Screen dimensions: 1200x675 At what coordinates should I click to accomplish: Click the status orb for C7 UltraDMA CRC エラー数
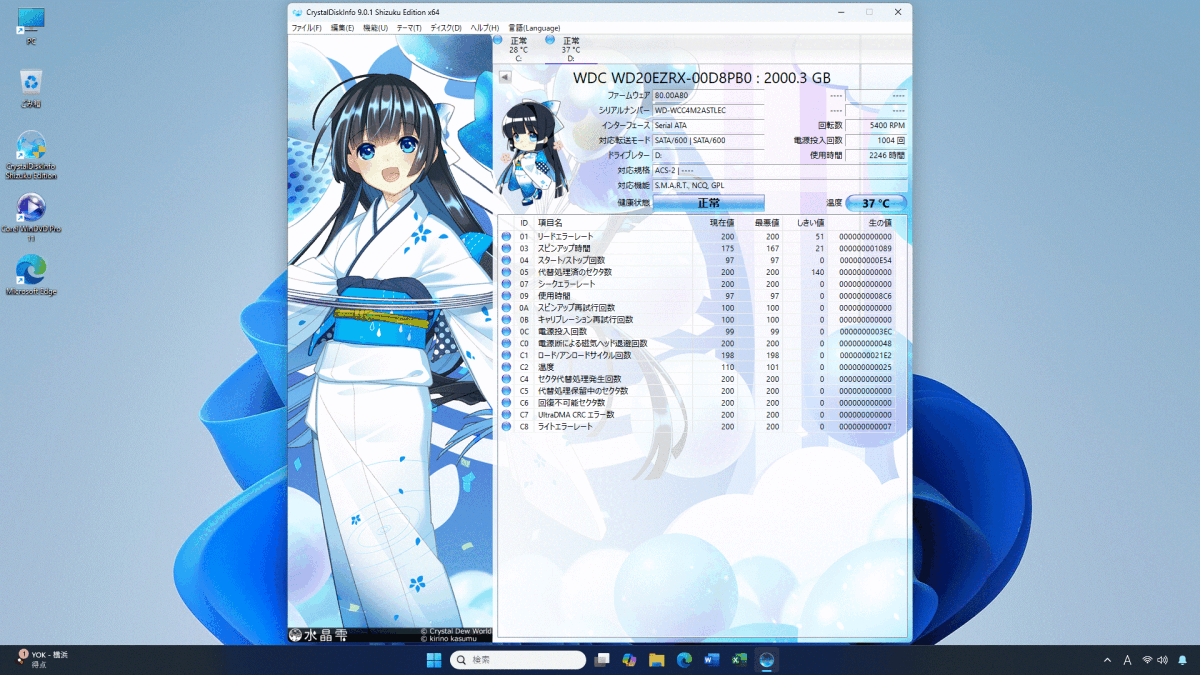pyautogui.click(x=506, y=415)
